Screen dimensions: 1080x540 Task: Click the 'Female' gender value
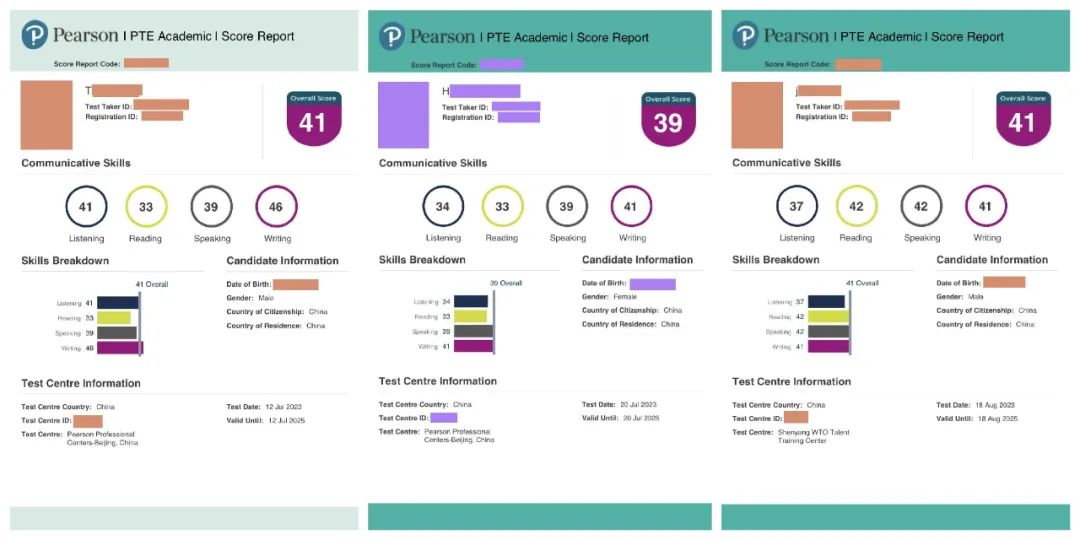click(x=625, y=297)
